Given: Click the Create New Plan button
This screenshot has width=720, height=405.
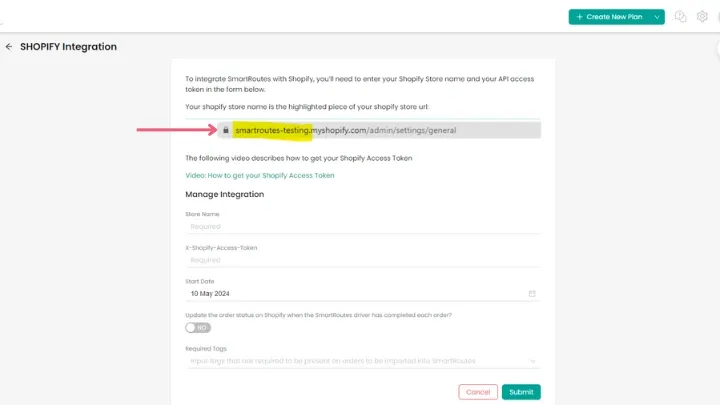Looking at the screenshot, I should (x=610, y=17).
